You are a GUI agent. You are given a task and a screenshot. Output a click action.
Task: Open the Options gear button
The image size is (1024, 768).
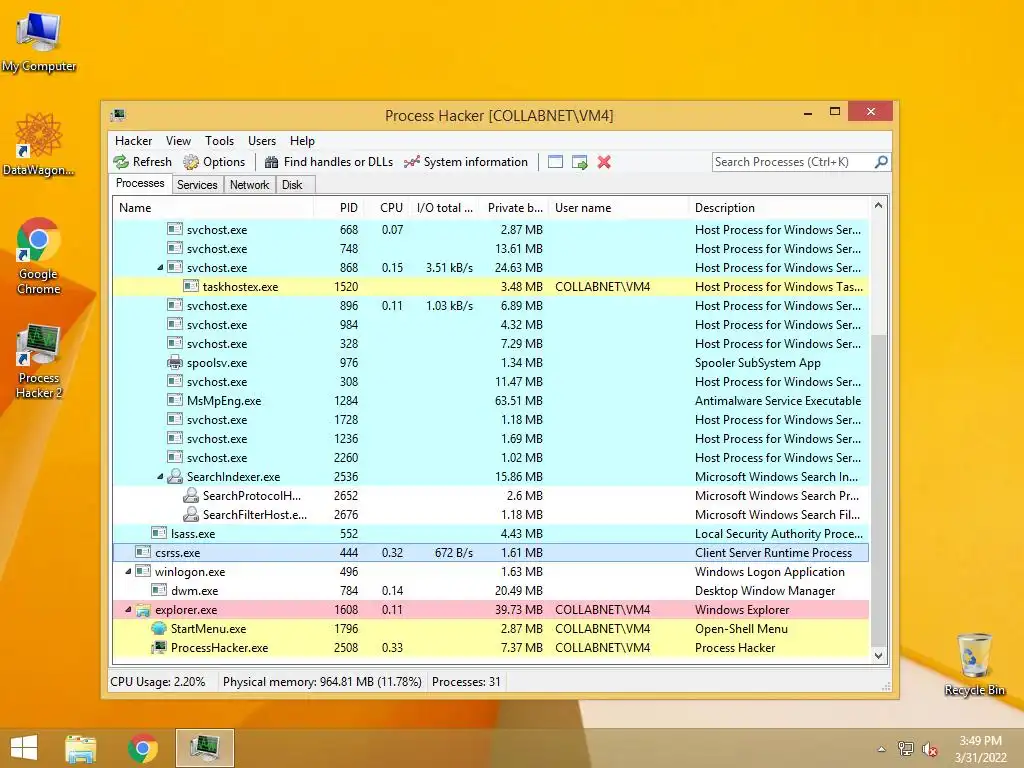(x=214, y=162)
